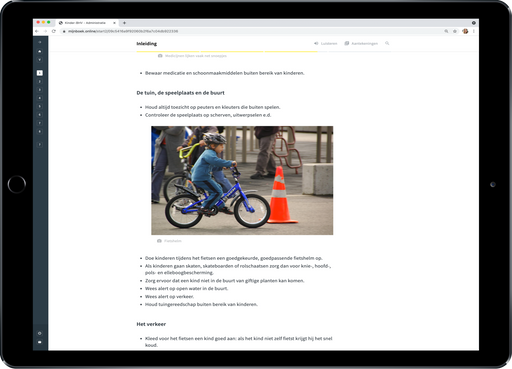
Task: Go to chapter 4 in the sidebar
Action: [x=40, y=98]
